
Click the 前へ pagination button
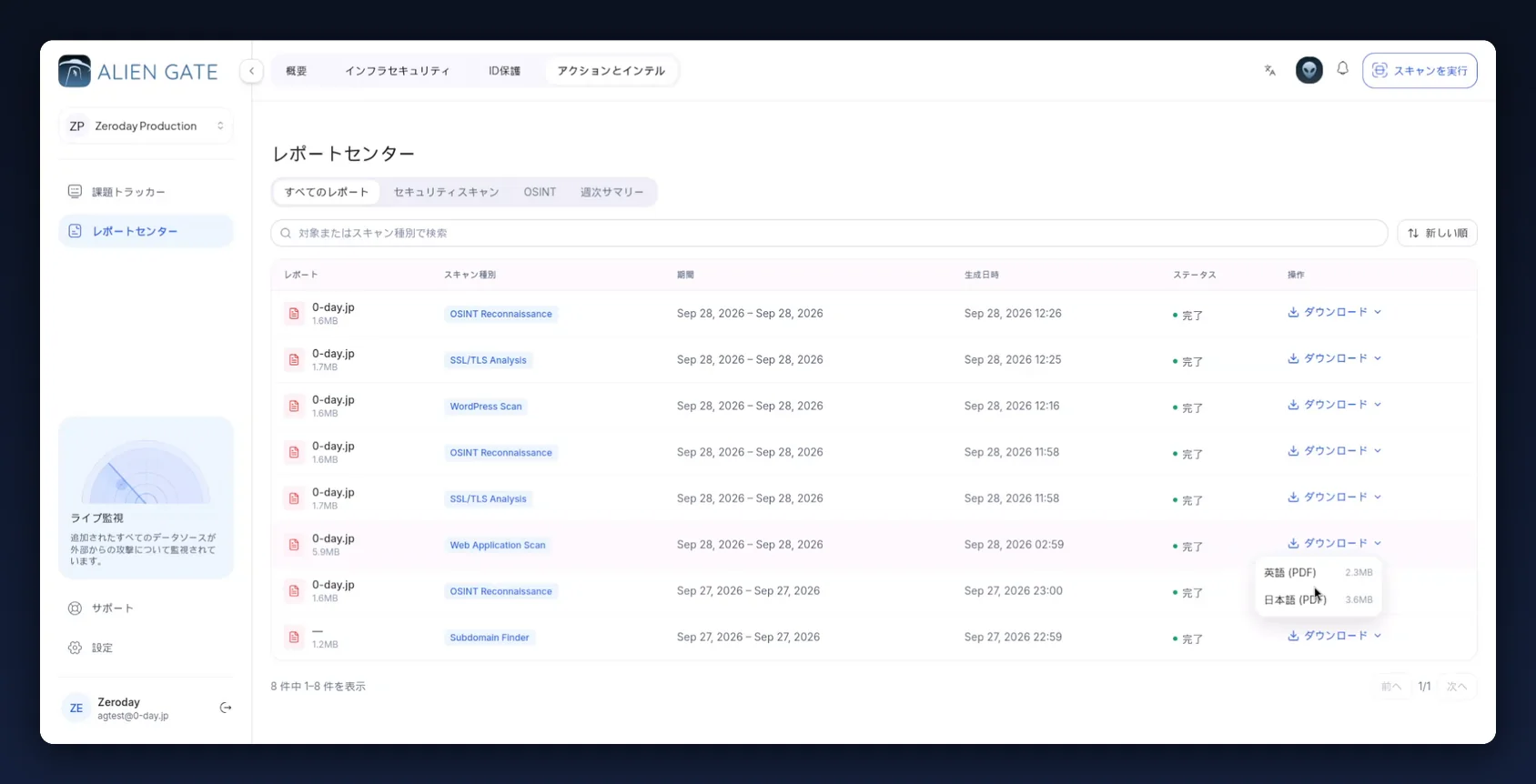point(1391,687)
